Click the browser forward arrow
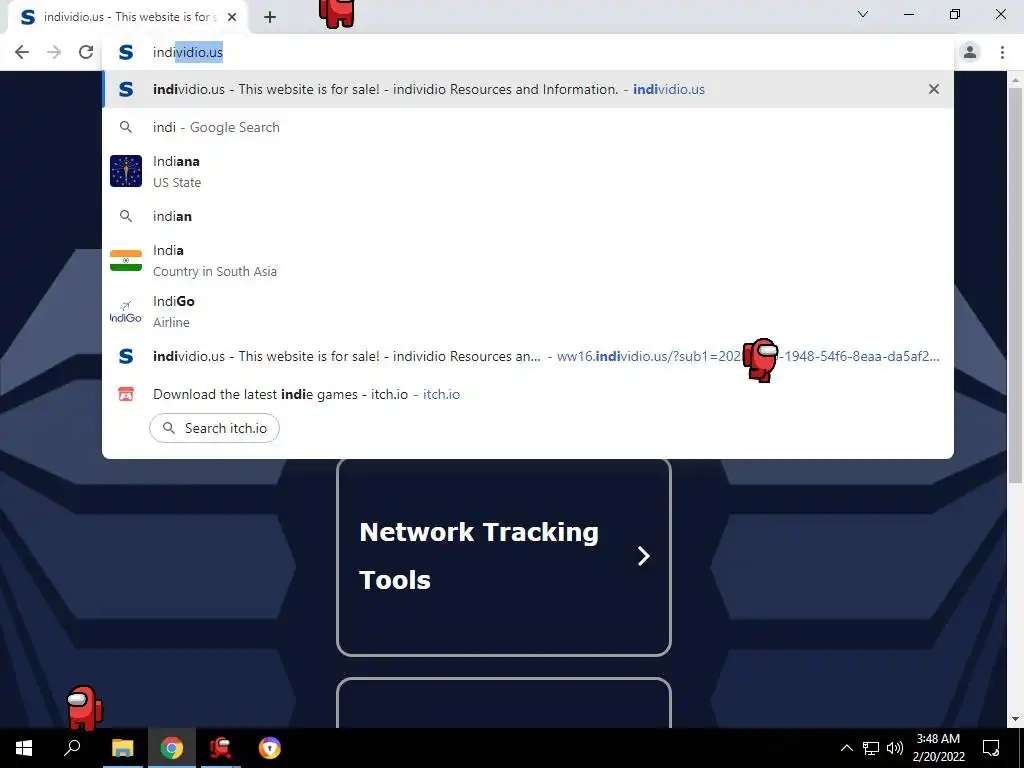The image size is (1024, 768). pos(54,52)
